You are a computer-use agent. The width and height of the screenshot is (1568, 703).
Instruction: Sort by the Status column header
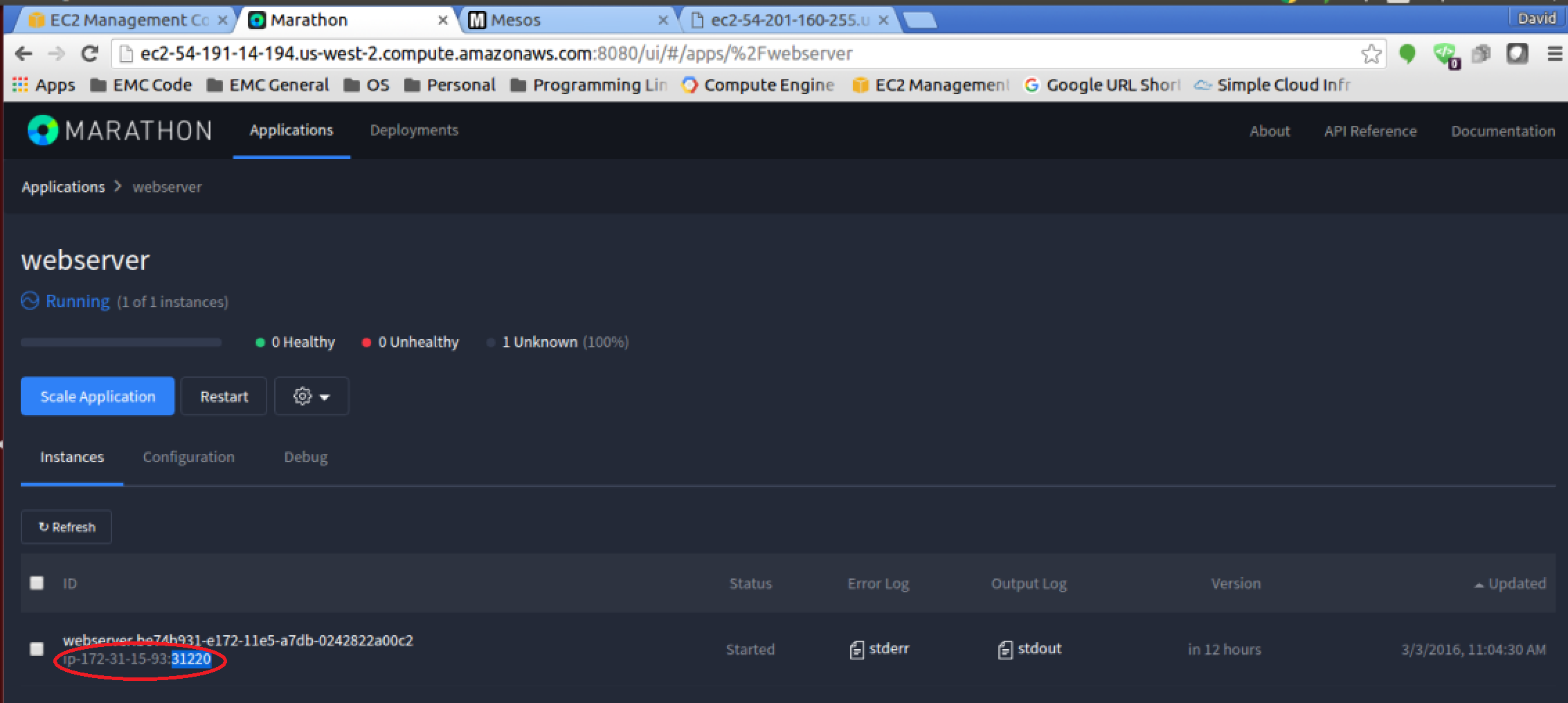750,583
